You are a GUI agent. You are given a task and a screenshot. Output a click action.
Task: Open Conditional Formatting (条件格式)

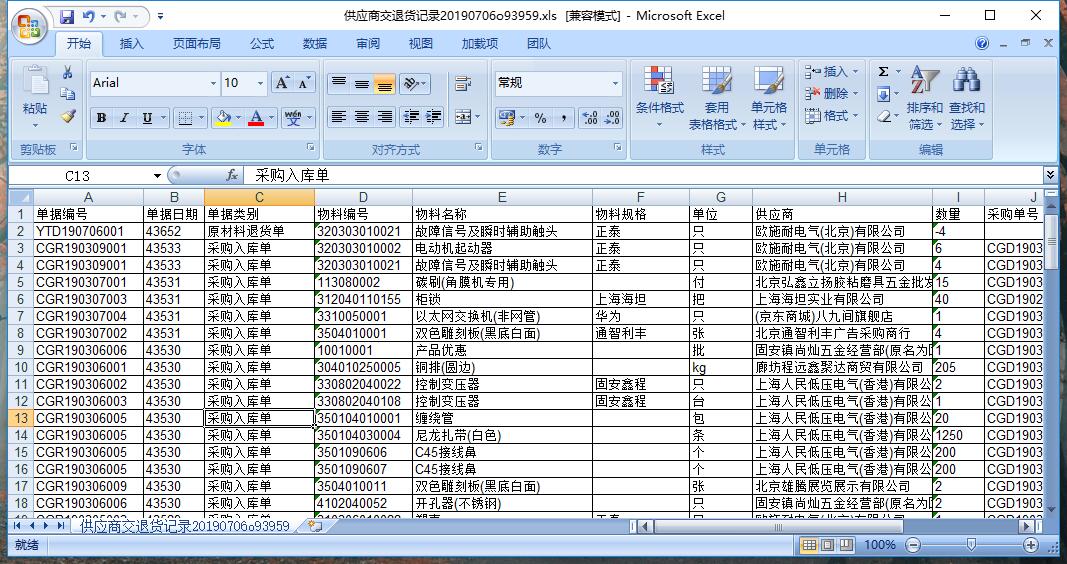(x=659, y=100)
